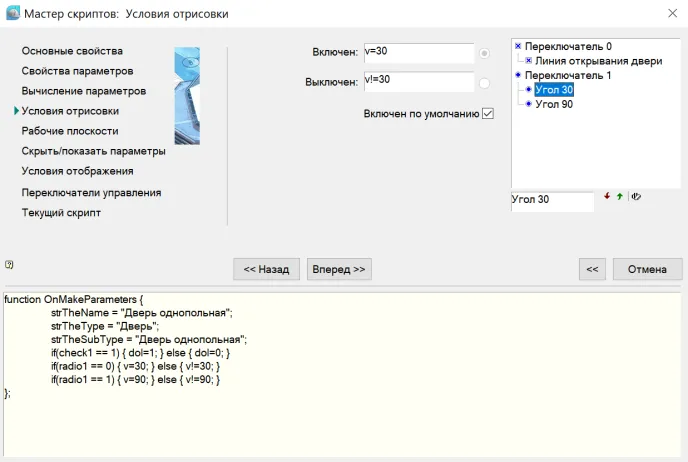The width and height of the screenshot is (688, 462).
Task: Select the radio button next to Выключен
Action: [x=485, y=83]
